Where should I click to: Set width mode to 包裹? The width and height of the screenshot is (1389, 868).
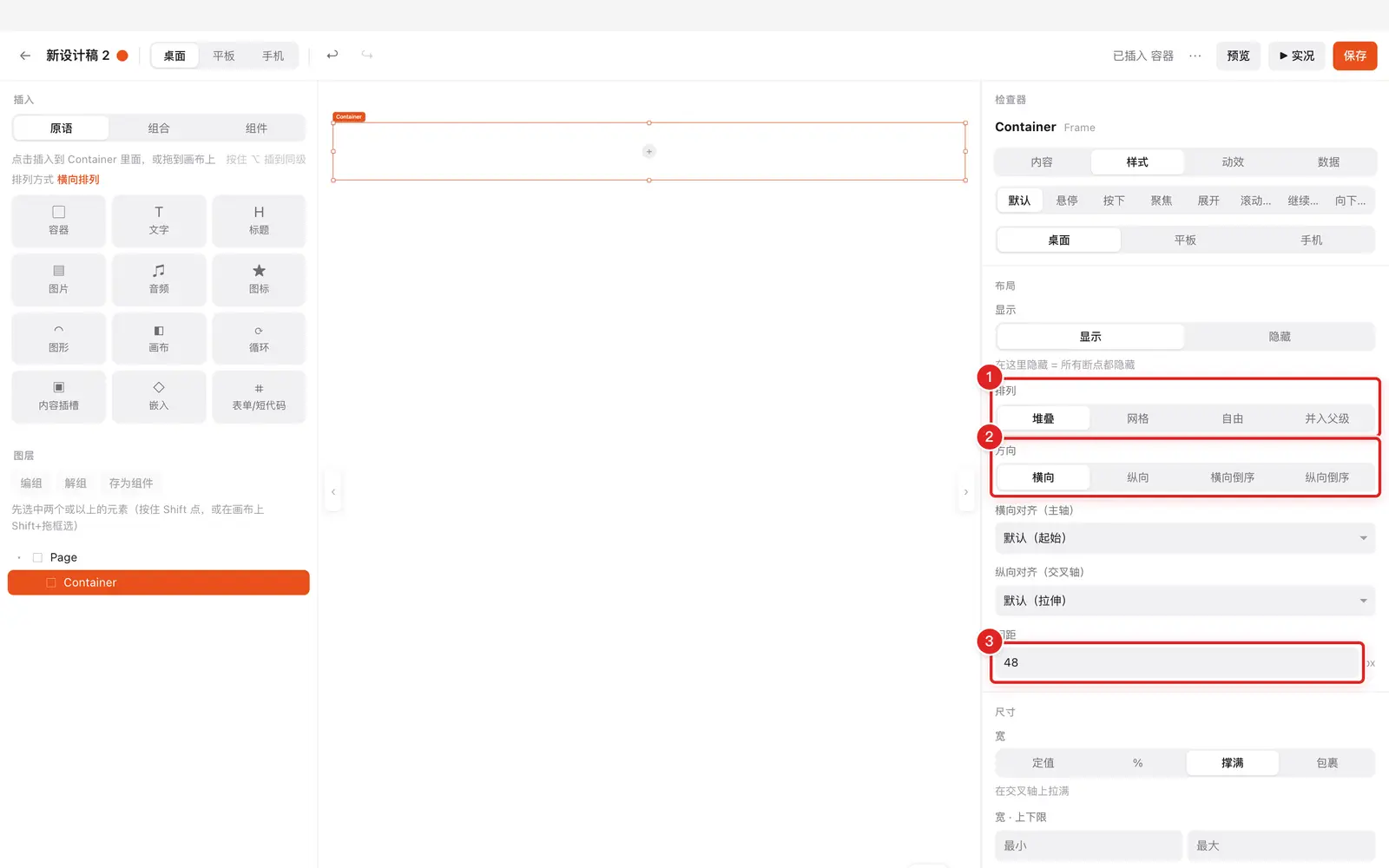tap(1327, 763)
